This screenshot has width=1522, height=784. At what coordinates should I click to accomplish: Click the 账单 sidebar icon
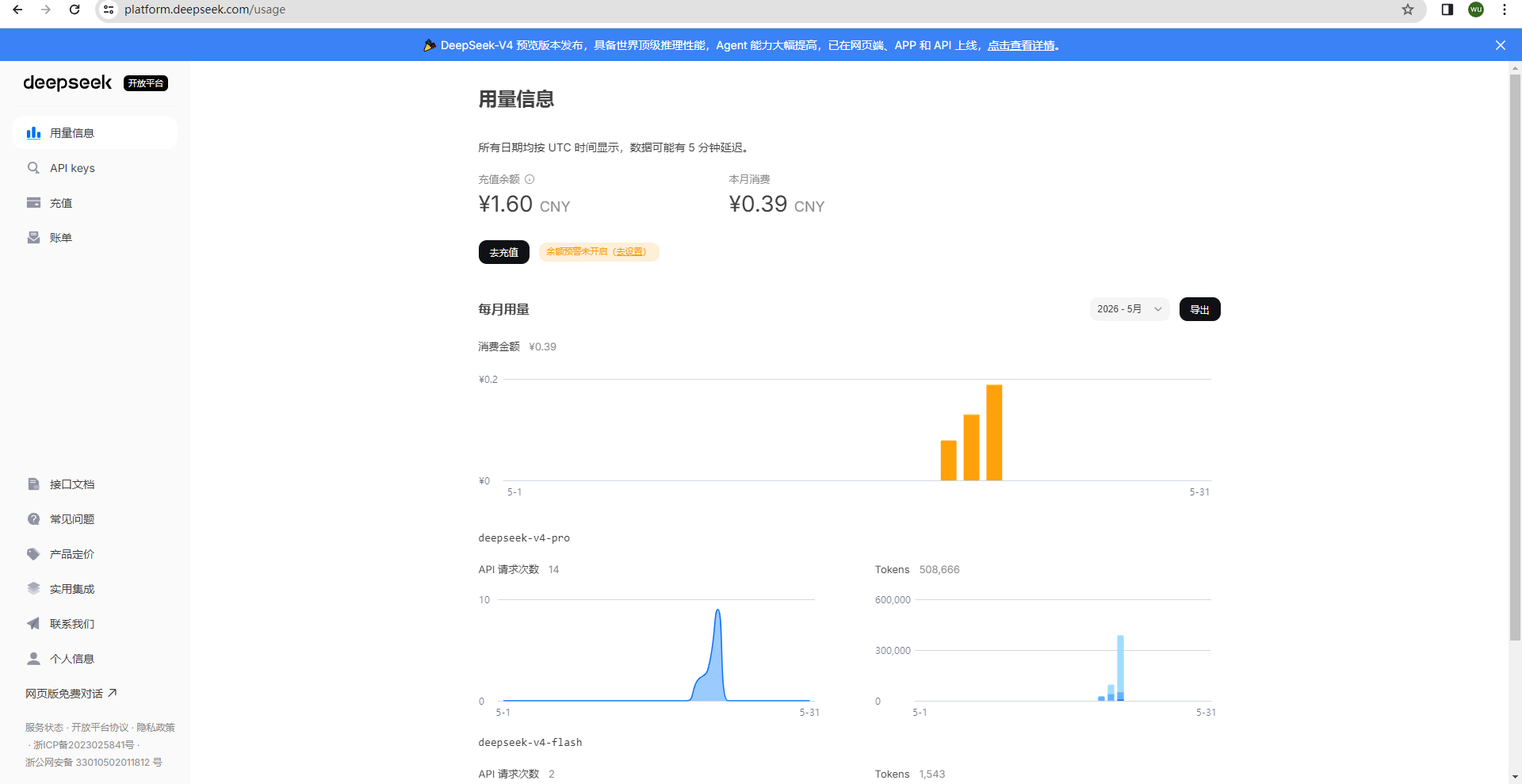pyautogui.click(x=33, y=237)
